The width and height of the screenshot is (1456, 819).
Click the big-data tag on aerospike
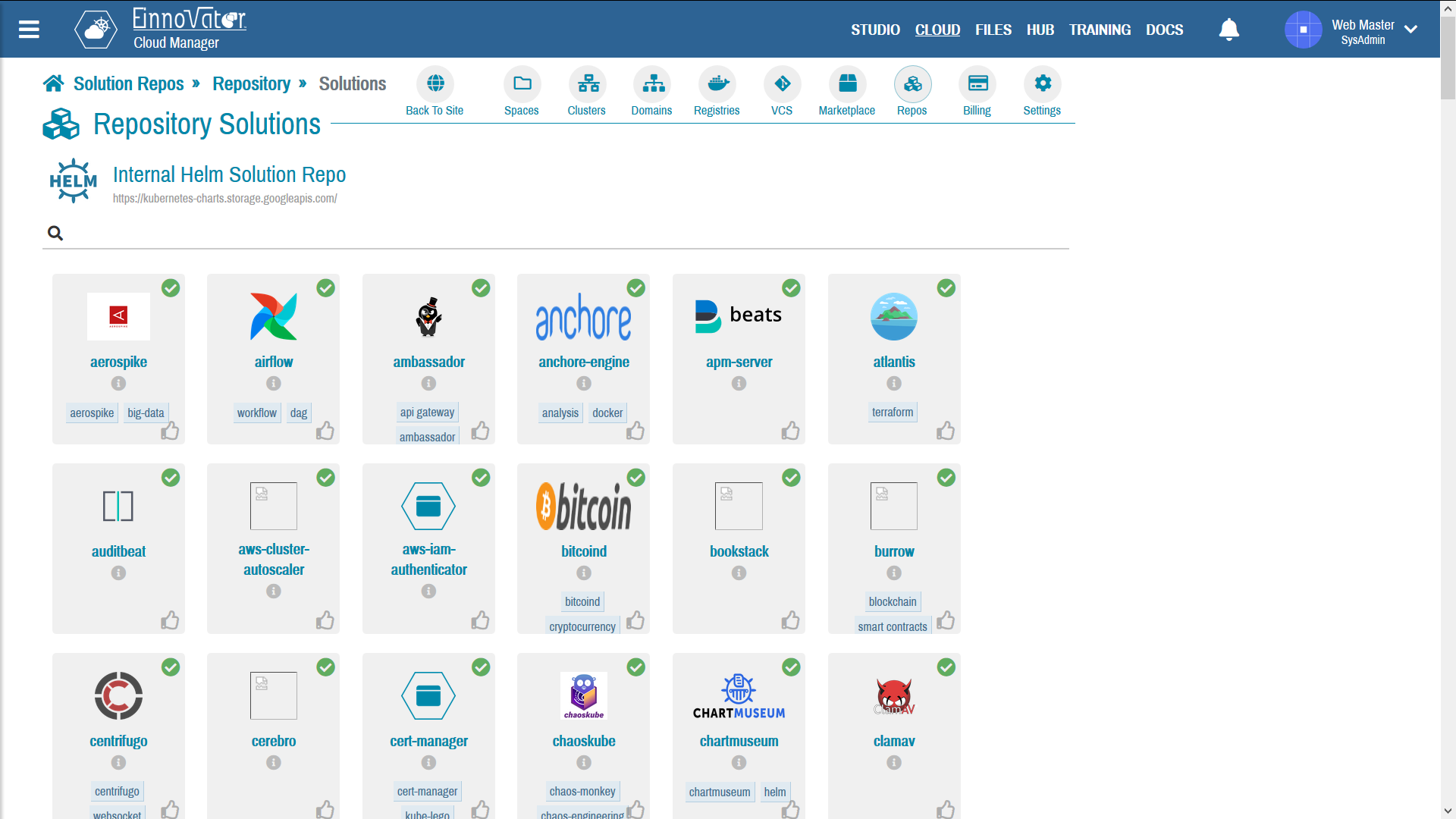tap(146, 413)
